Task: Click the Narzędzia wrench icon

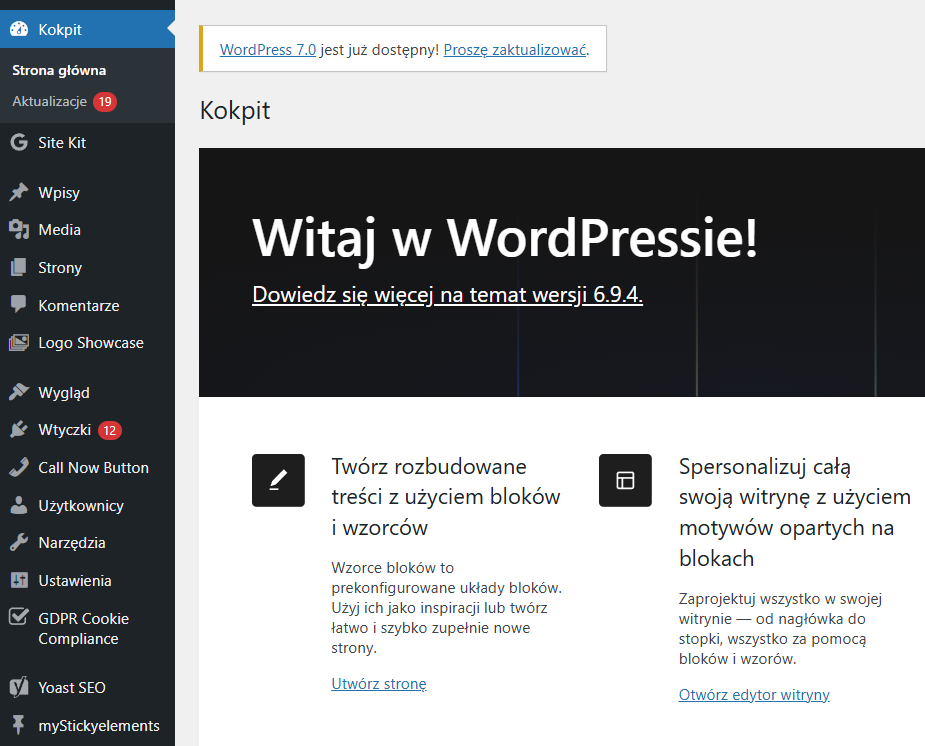Action: pos(19,543)
